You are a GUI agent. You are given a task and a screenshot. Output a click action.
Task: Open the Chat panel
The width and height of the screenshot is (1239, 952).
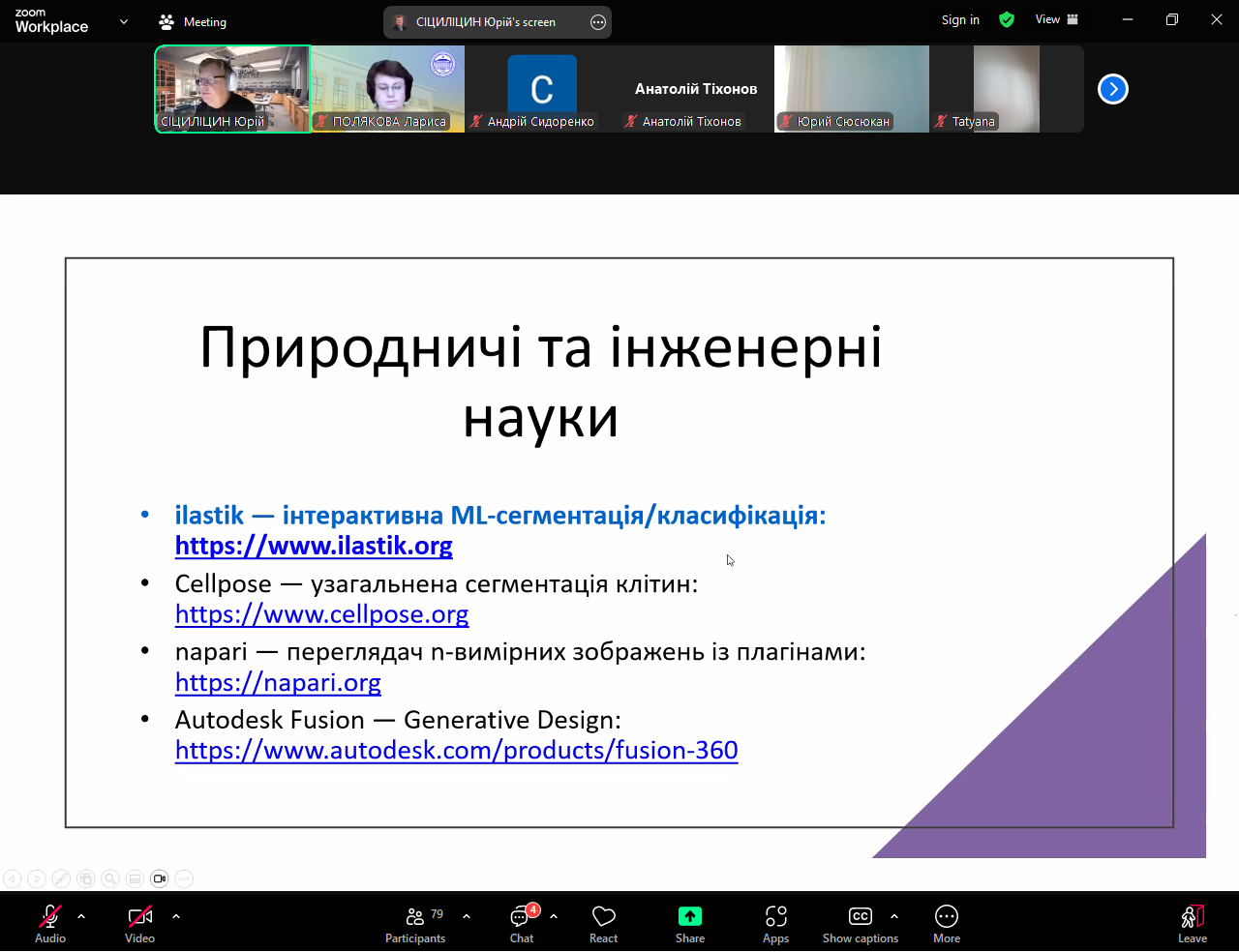[522, 924]
